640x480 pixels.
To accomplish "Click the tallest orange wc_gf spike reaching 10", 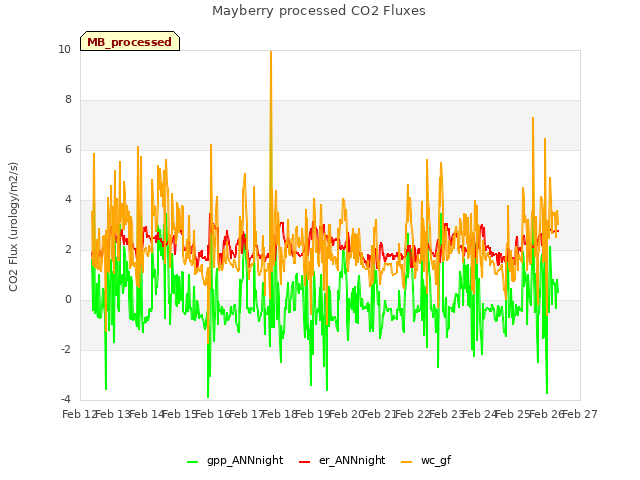I will tap(271, 52).
